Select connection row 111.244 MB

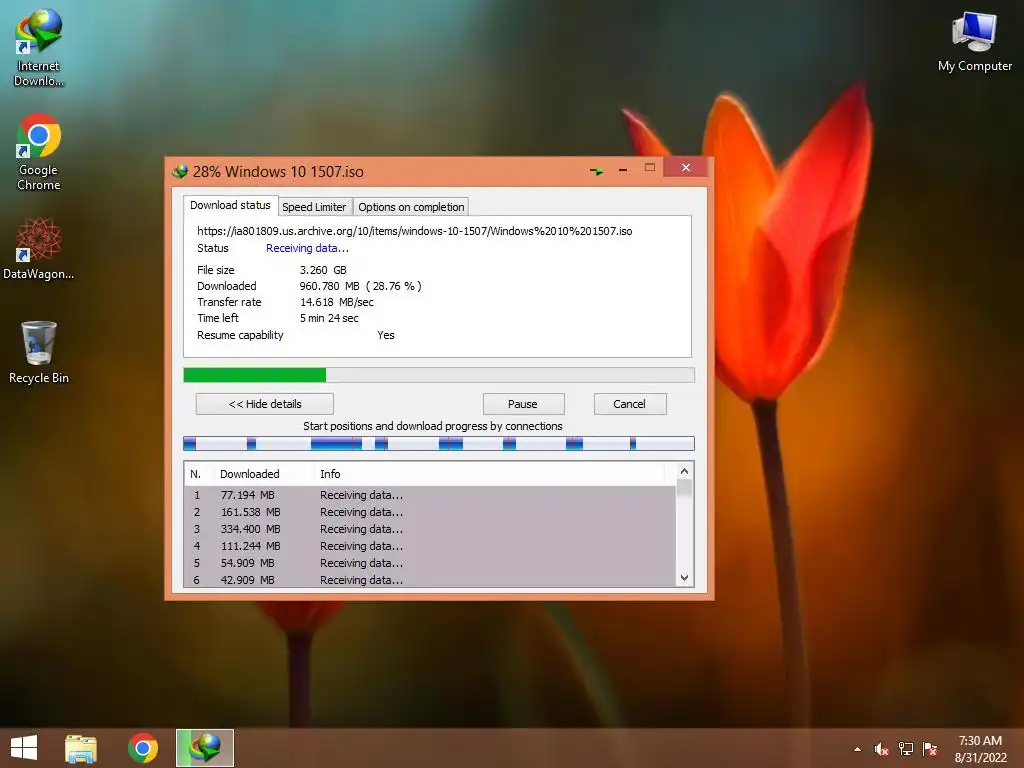[x=430, y=546]
